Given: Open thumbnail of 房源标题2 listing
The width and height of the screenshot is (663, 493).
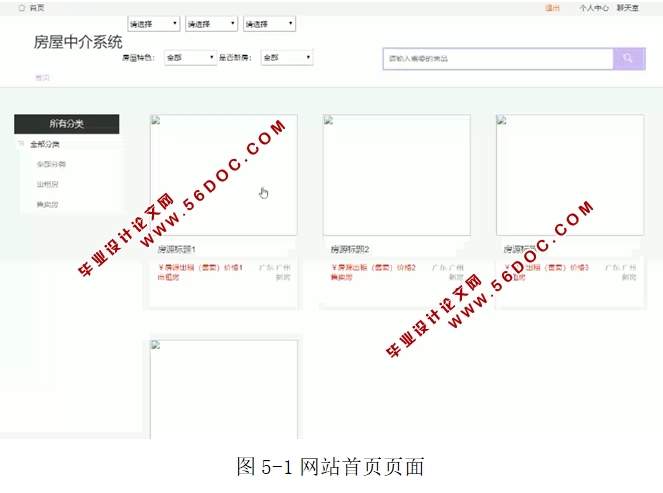Looking at the screenshot, I should click(396, 175).
